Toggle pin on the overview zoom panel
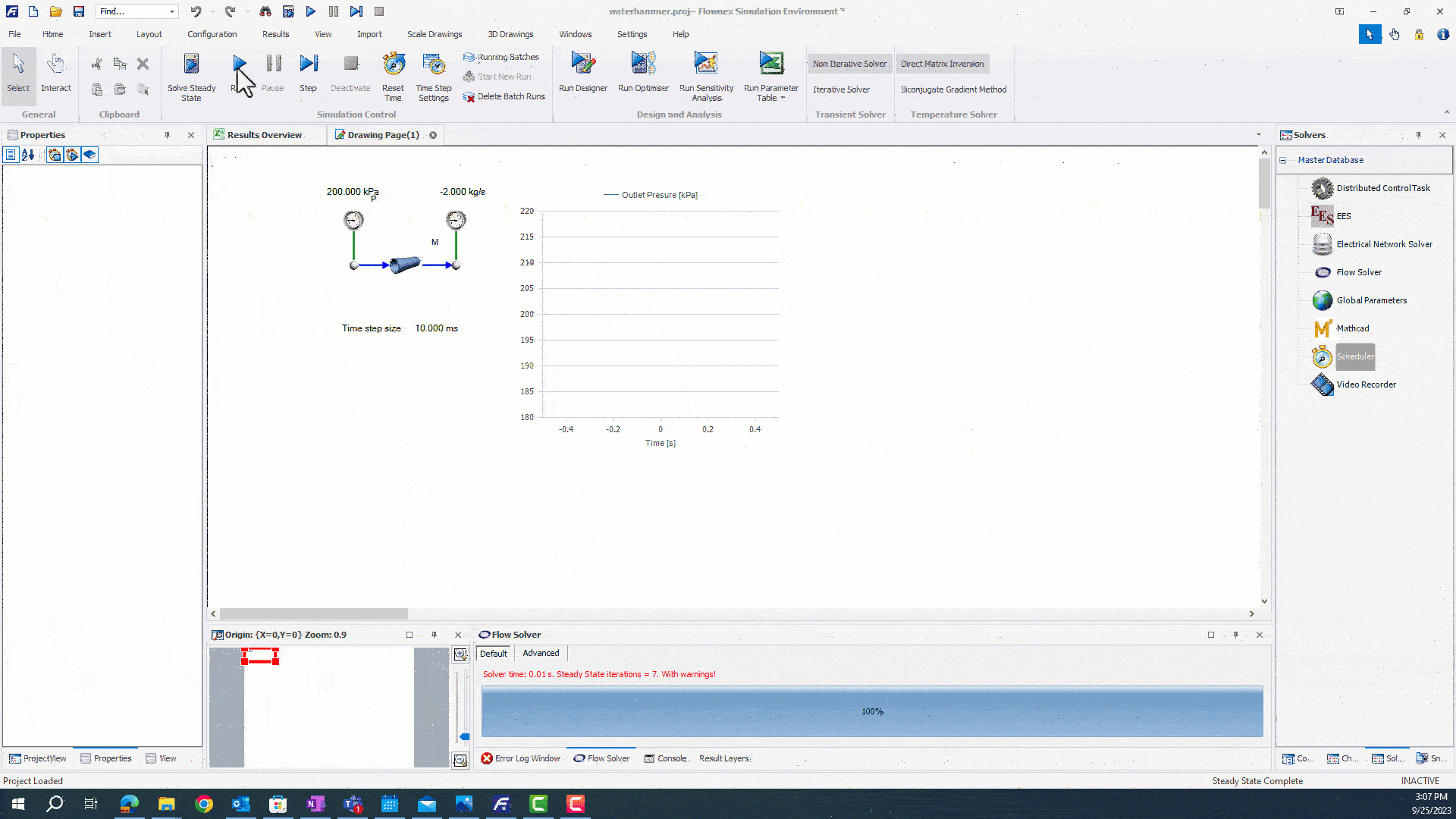The image size is (1456, 819). click(x=434, y=635)
